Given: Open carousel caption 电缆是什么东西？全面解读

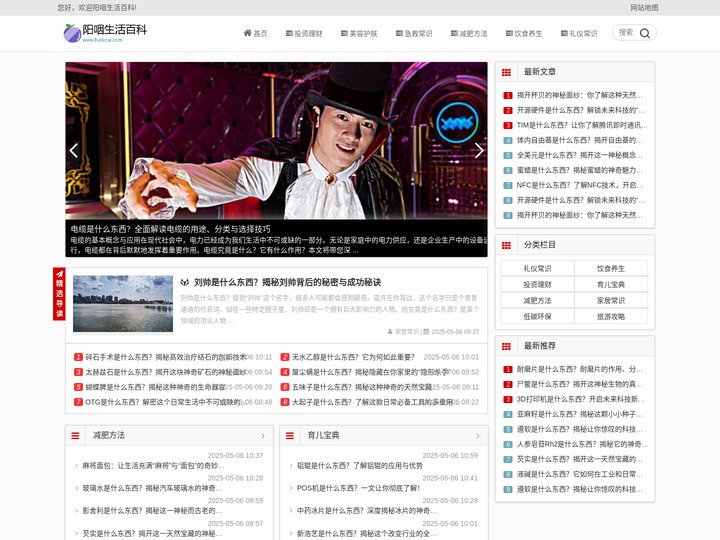Looking at the screenshot, I should coord(170,229).
